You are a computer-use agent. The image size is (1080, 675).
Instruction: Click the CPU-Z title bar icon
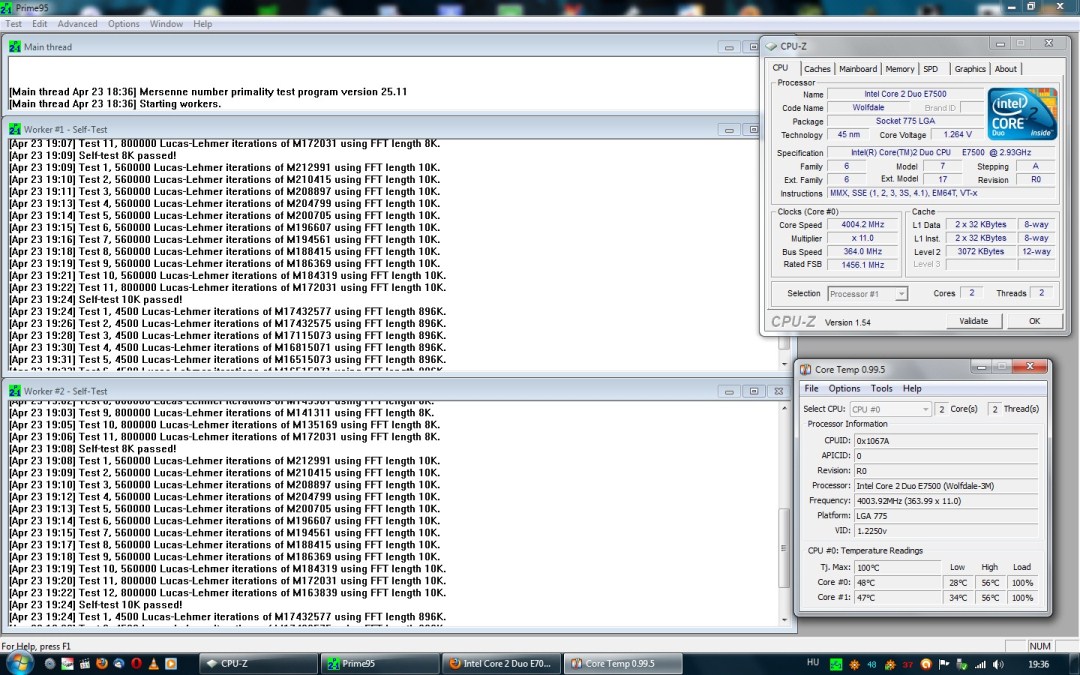coord(771,46)
